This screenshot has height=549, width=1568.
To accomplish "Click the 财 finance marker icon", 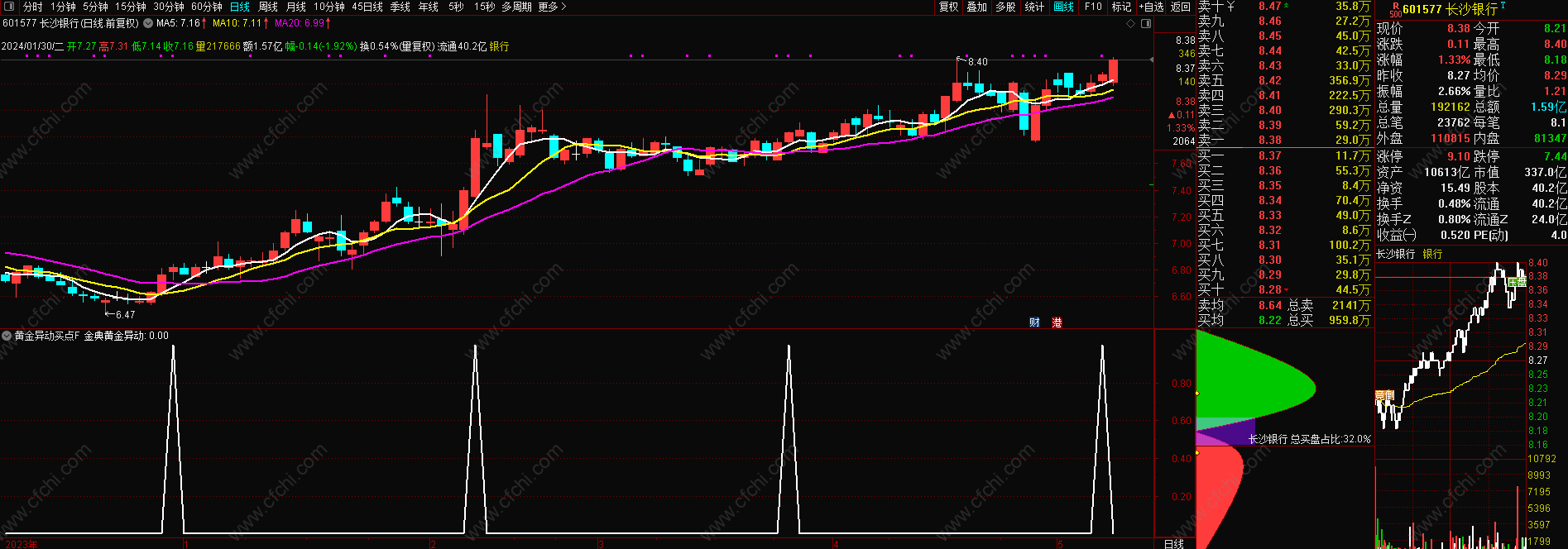I will point(1034,322).
